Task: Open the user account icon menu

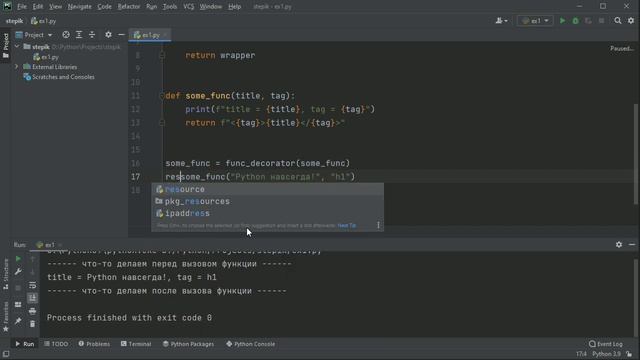Action: 501,21
